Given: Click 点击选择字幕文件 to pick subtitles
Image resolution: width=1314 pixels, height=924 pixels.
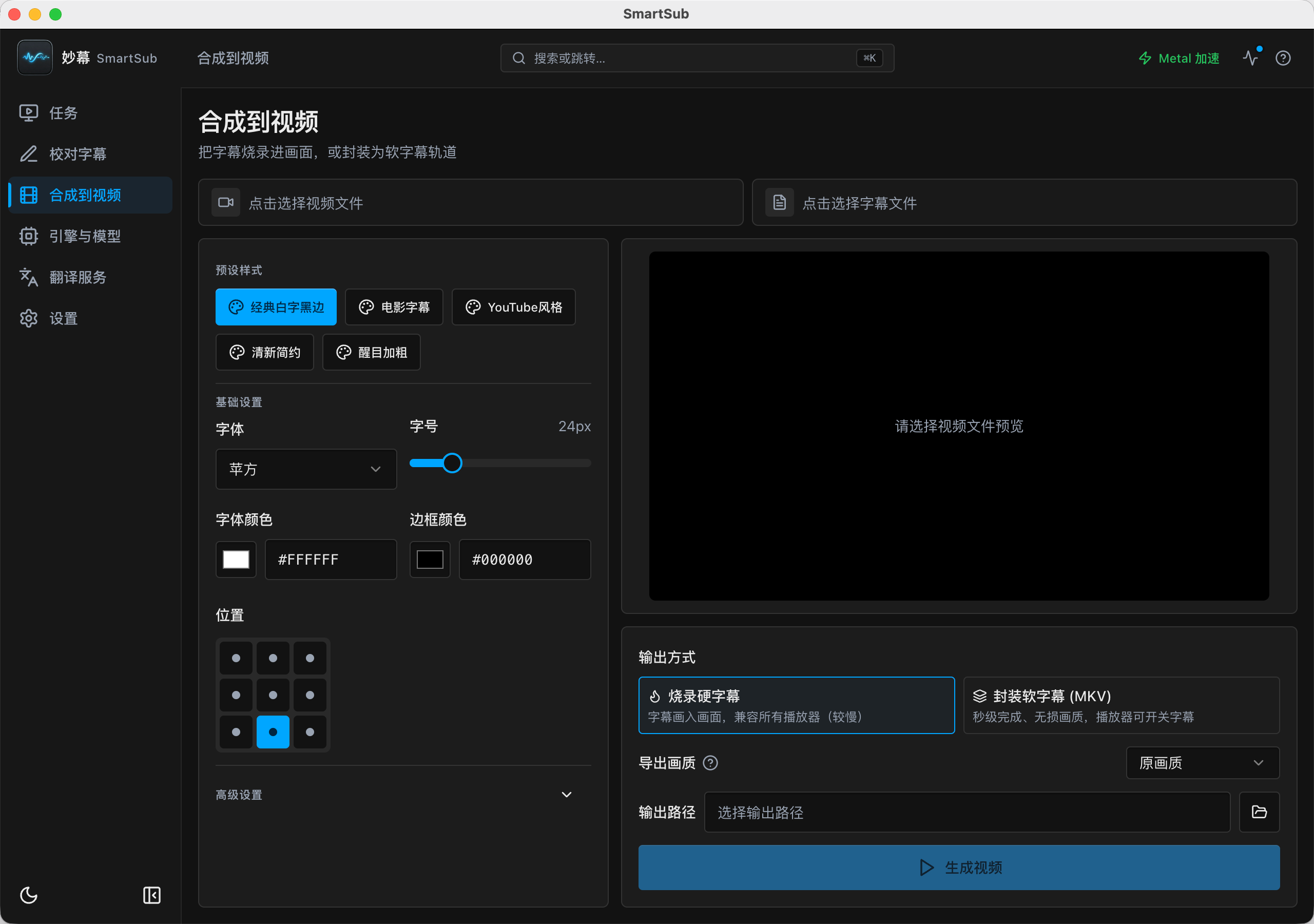Looking at the screenshot, I should pyautogui.click(x=1024, y=202).
